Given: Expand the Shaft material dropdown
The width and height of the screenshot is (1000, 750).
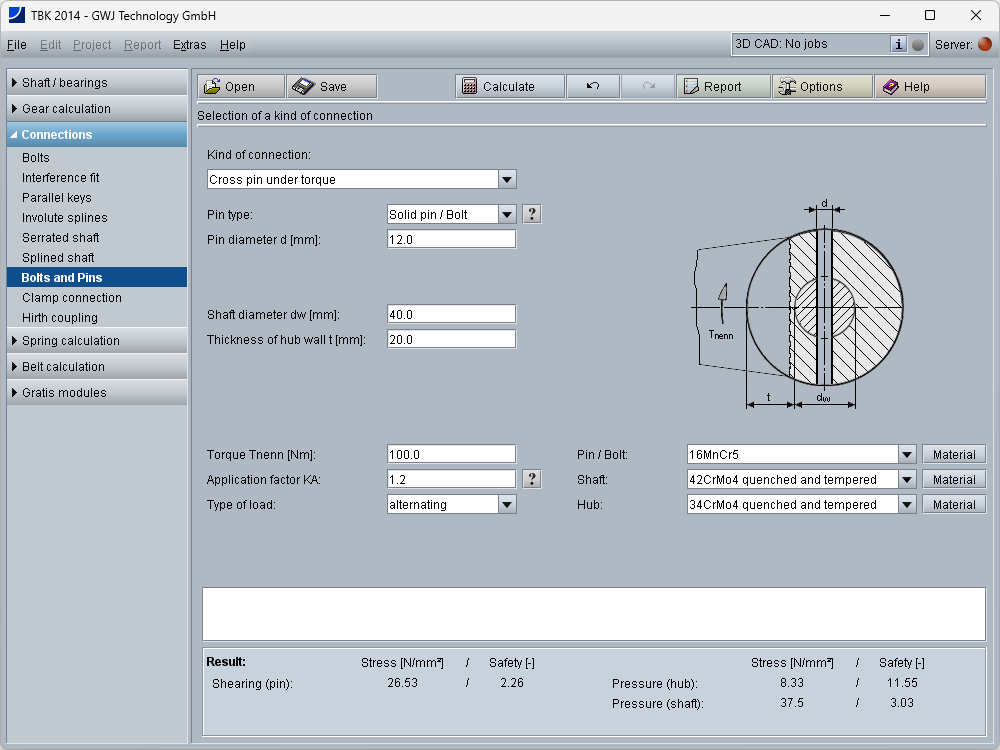Looking at the screenshot, I should click(906, 480).
